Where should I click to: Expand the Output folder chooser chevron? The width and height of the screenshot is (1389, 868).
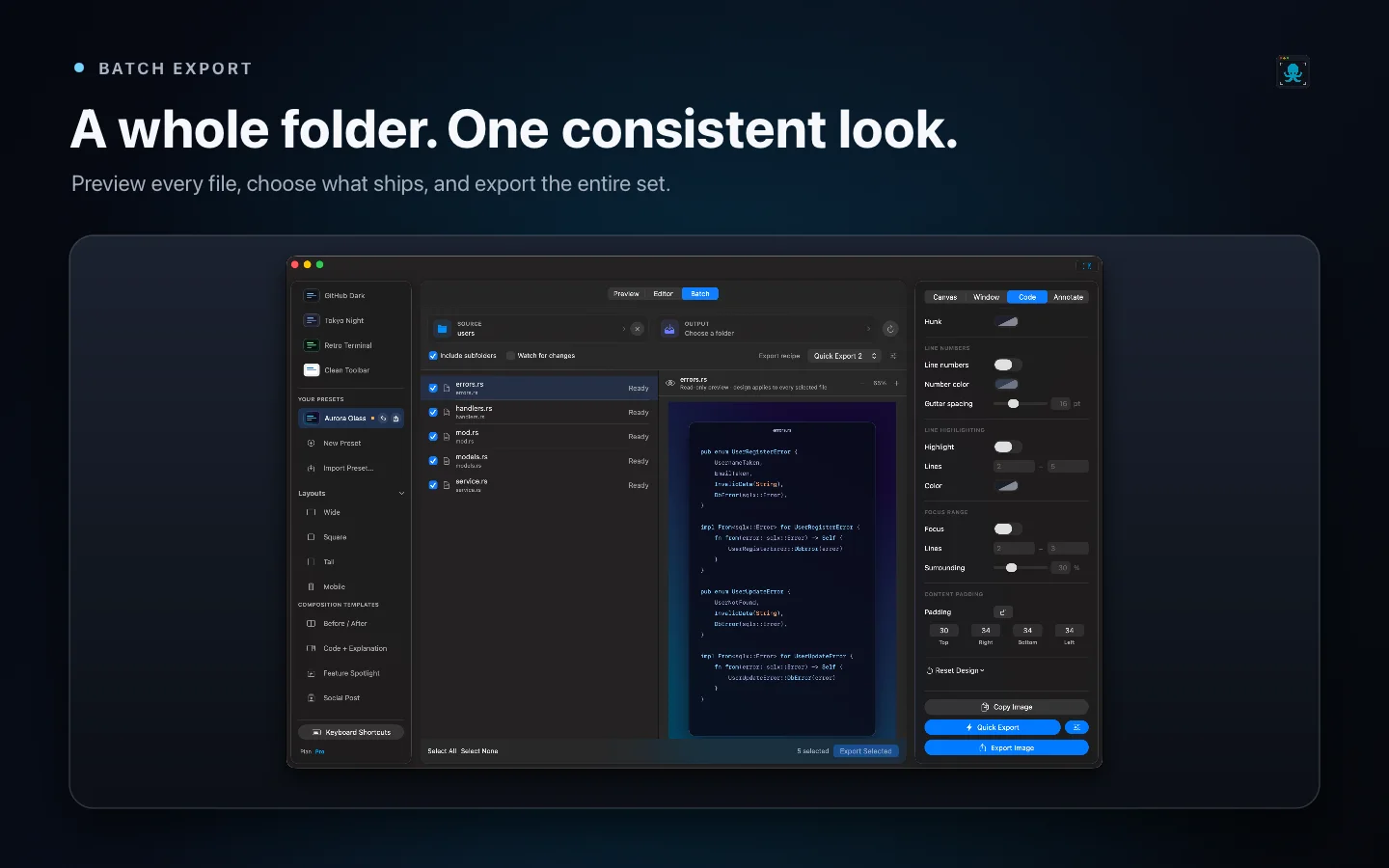[868, 329]
